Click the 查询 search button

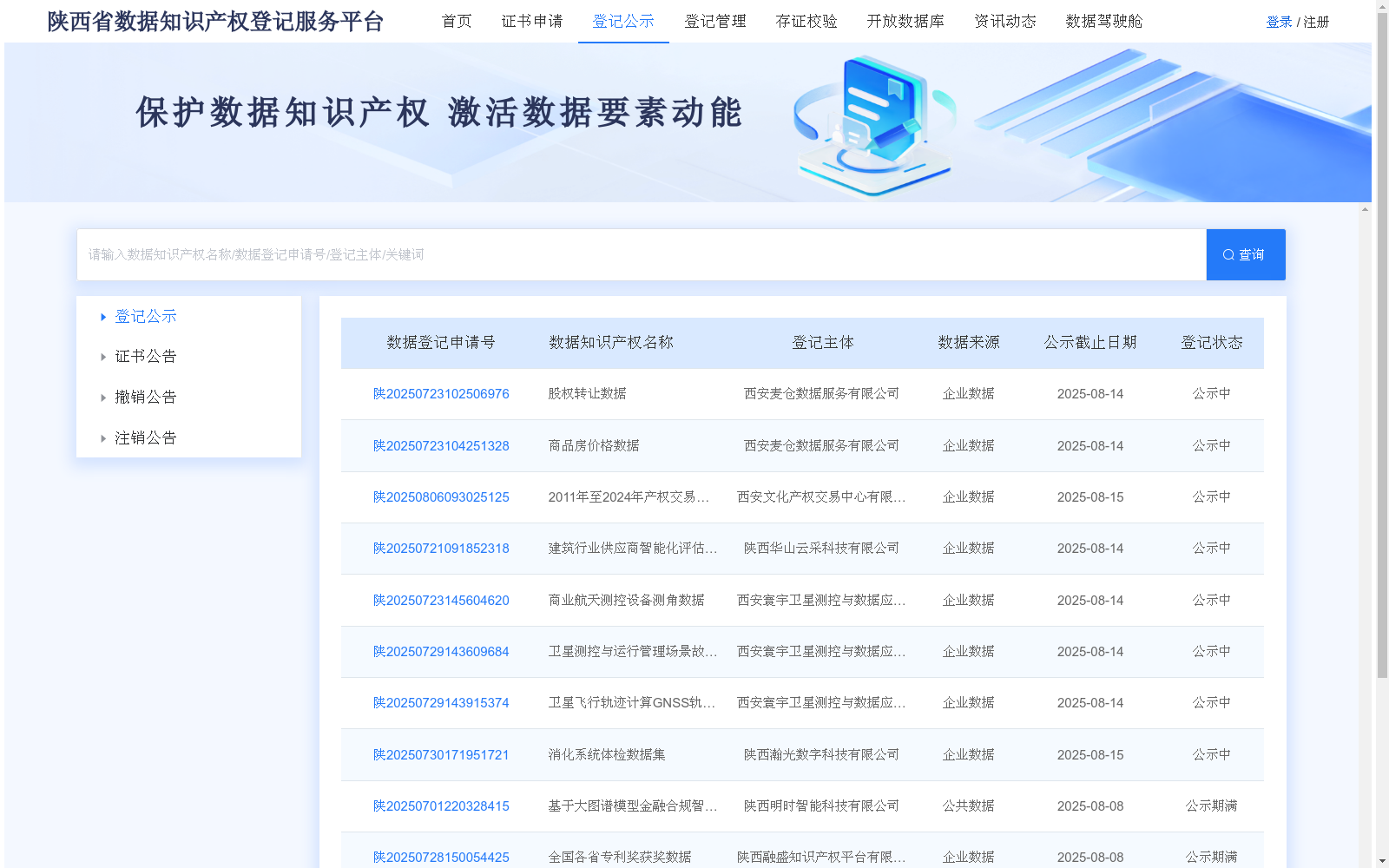1246,254
